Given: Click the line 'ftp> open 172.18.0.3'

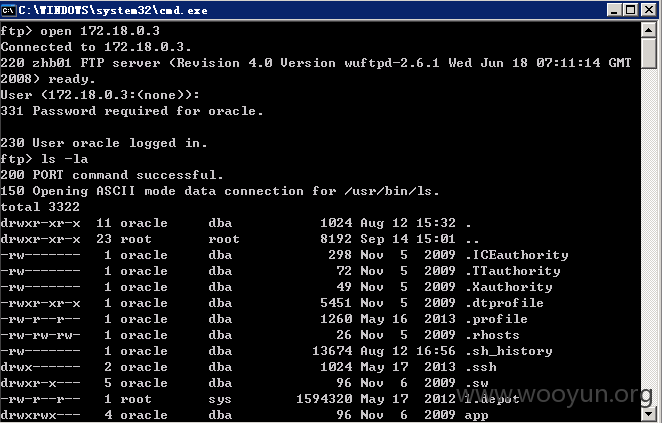Looking at the screenshot, I should click(80, 31).
